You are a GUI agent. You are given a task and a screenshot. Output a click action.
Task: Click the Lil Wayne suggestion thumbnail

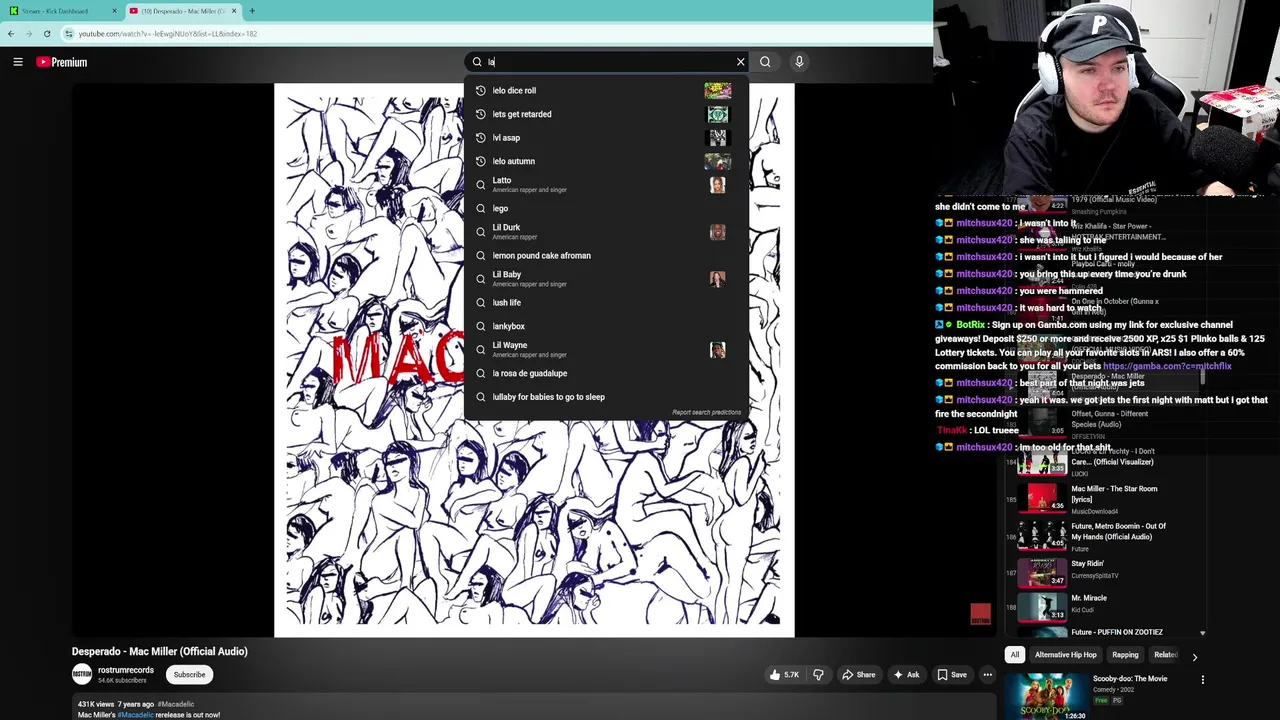point(717,349)
